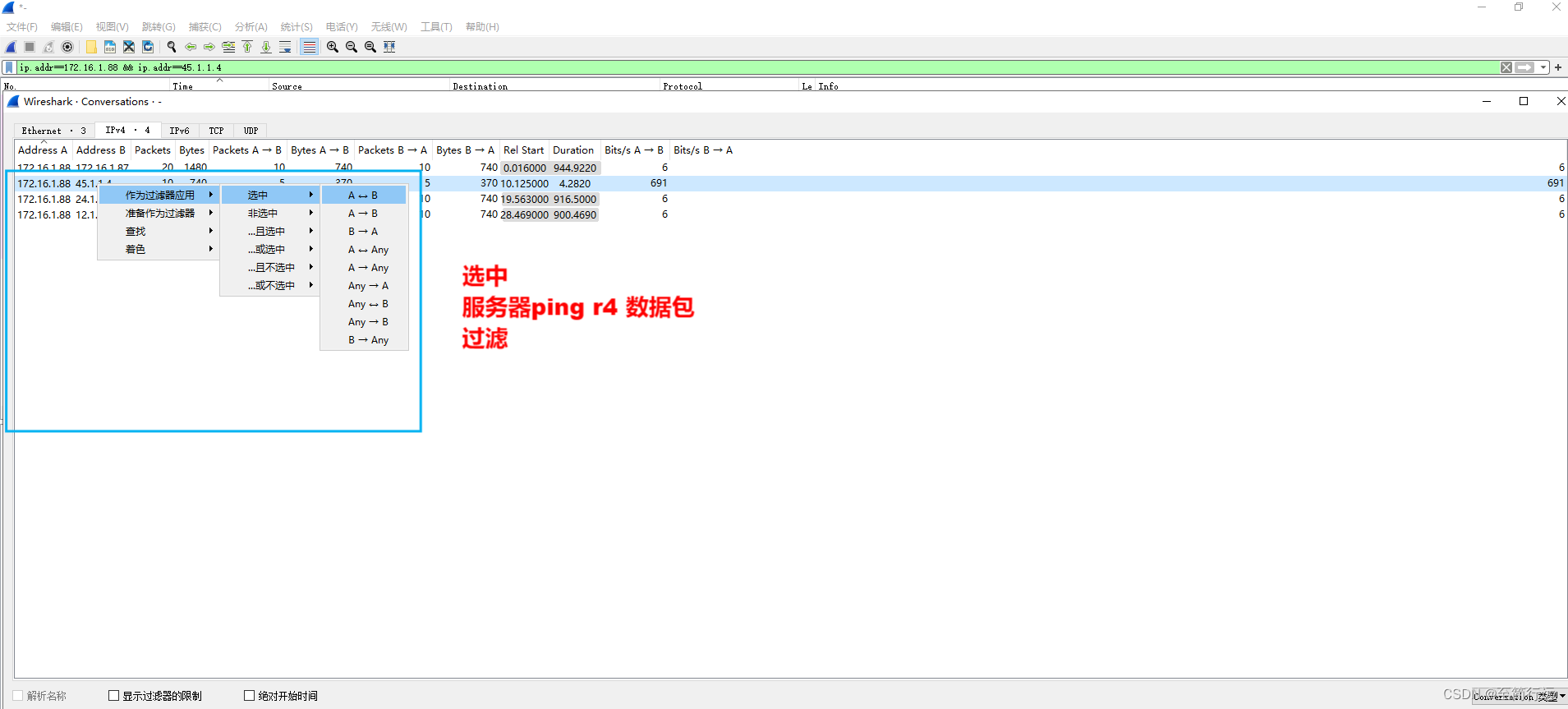Open the 工具(T) menu
The height and width of the screenshot is (709, 1568).
436,27
